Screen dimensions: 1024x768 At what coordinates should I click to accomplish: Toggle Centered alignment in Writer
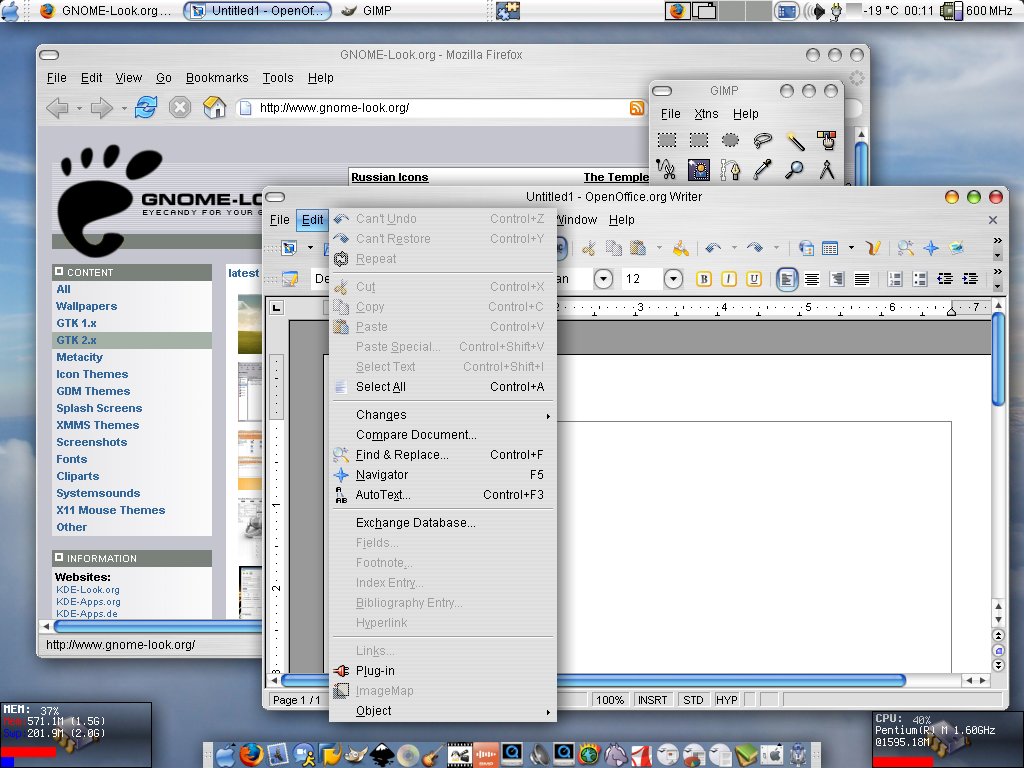click(812, 280)
